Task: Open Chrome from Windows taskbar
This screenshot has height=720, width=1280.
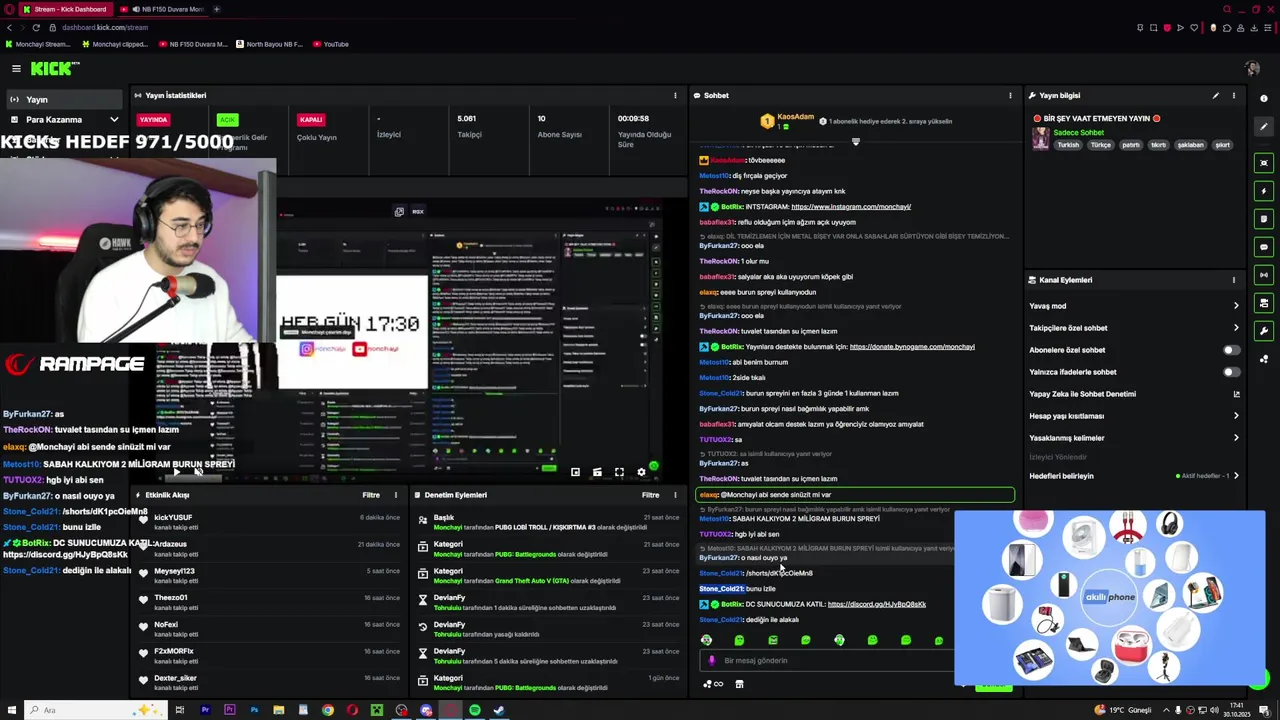Action: (x=328, y=710)
